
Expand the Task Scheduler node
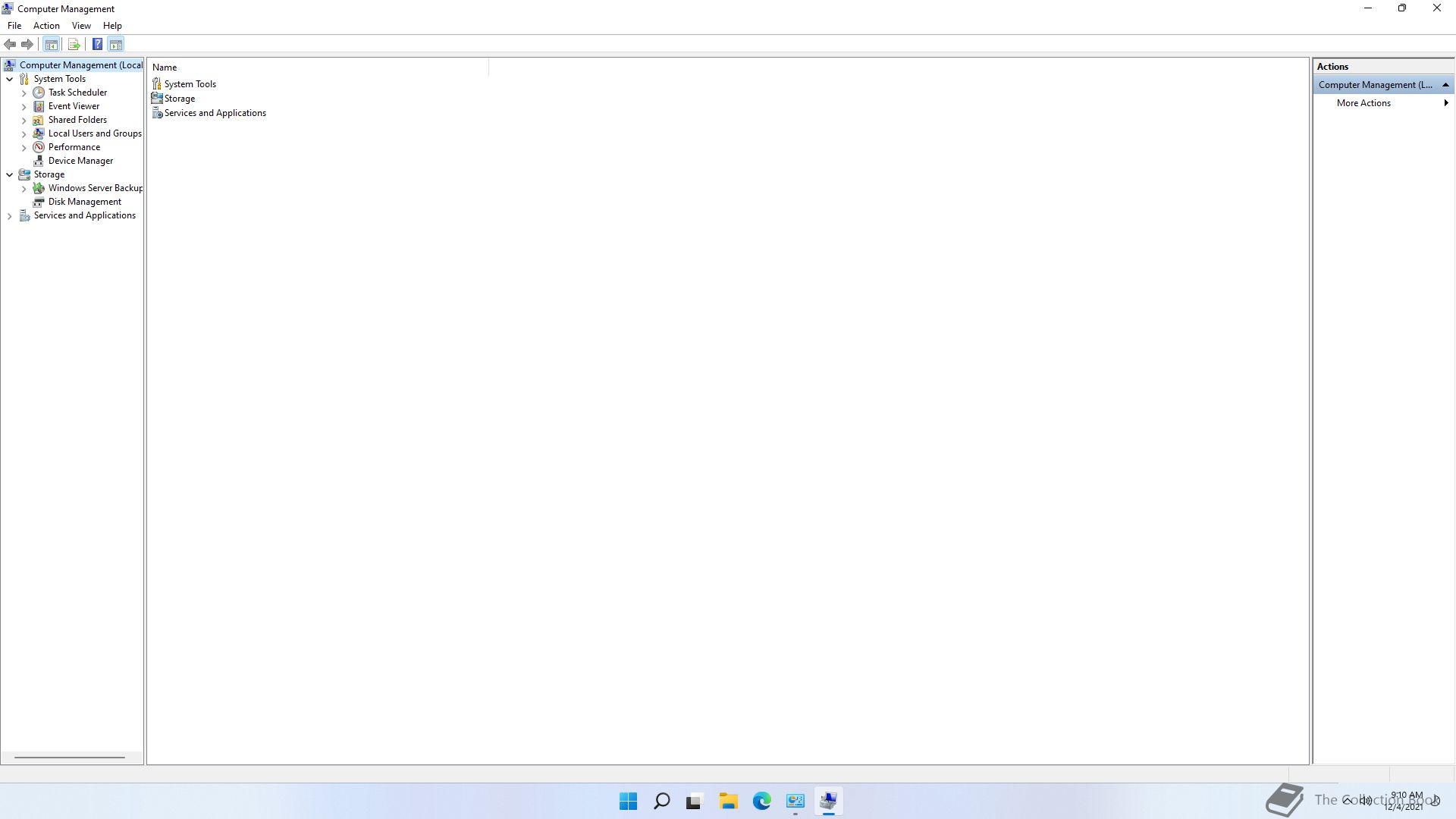[x=24, y=93]
